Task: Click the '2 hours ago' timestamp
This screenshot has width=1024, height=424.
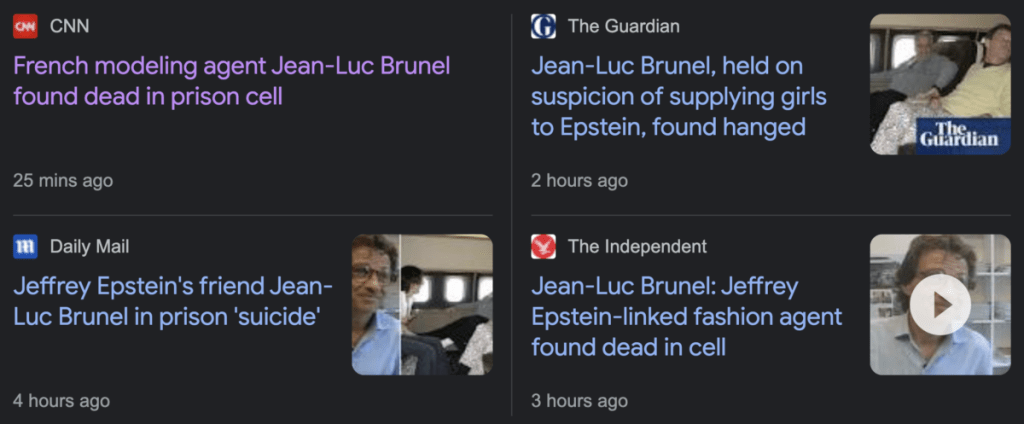Action: coord(579,180)
